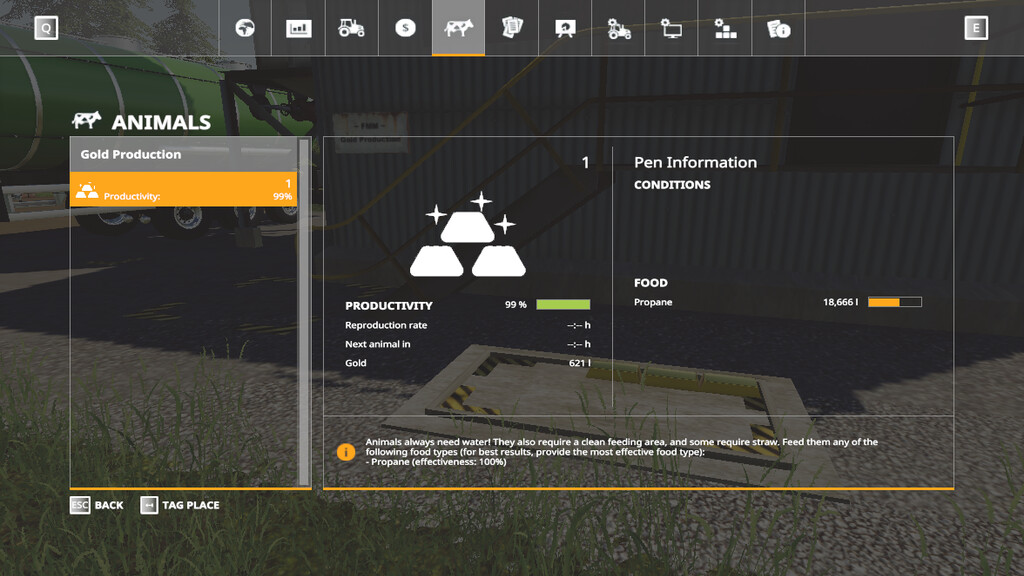Open the help info document tab
The height and width of the screenshot is (576, 1024).
779,28
